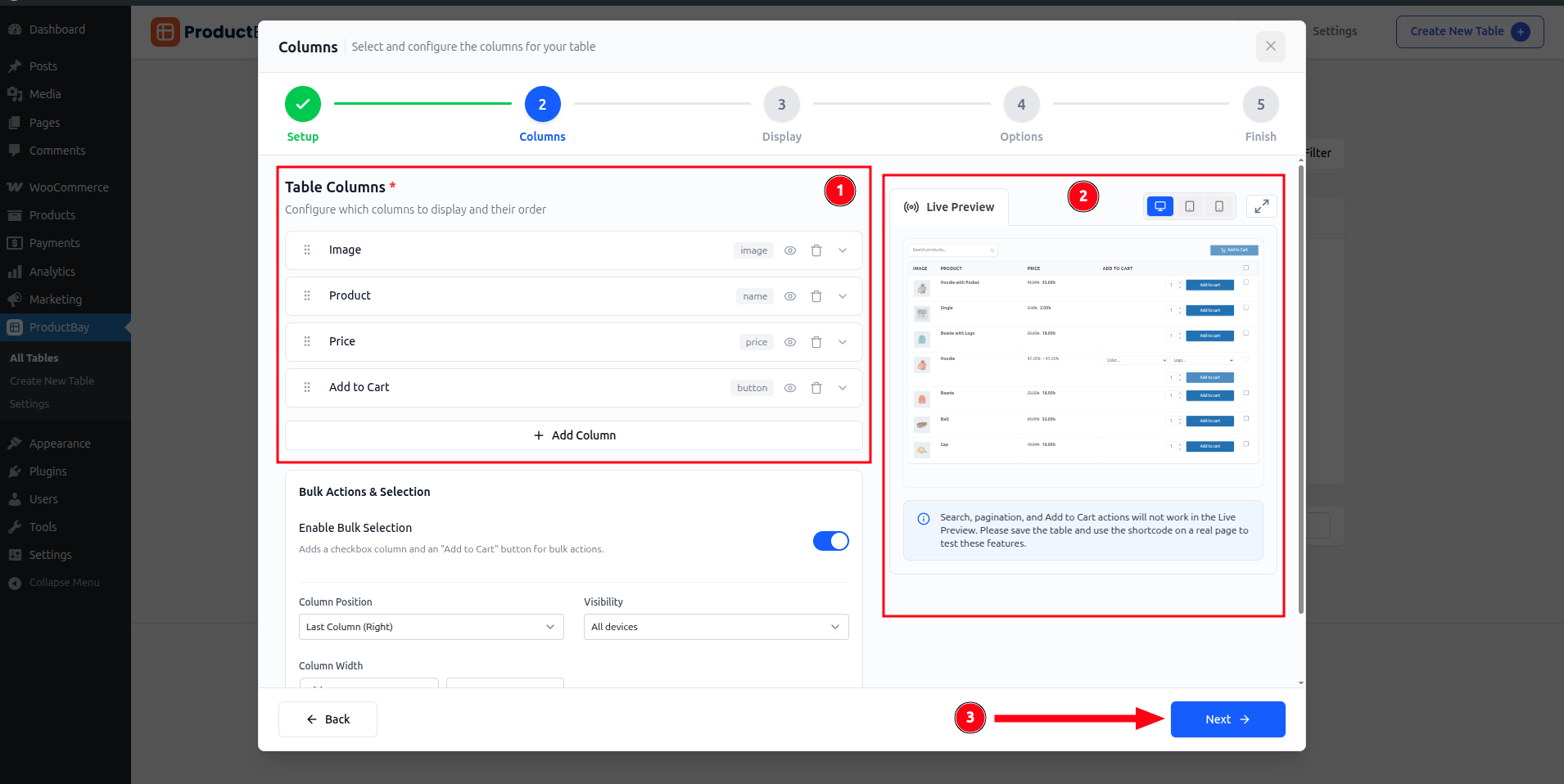This screenshot has height=784, width=1564.
Task: Disable the Enable Bulk Selection toggle
Action: click(x=830, y=541)
